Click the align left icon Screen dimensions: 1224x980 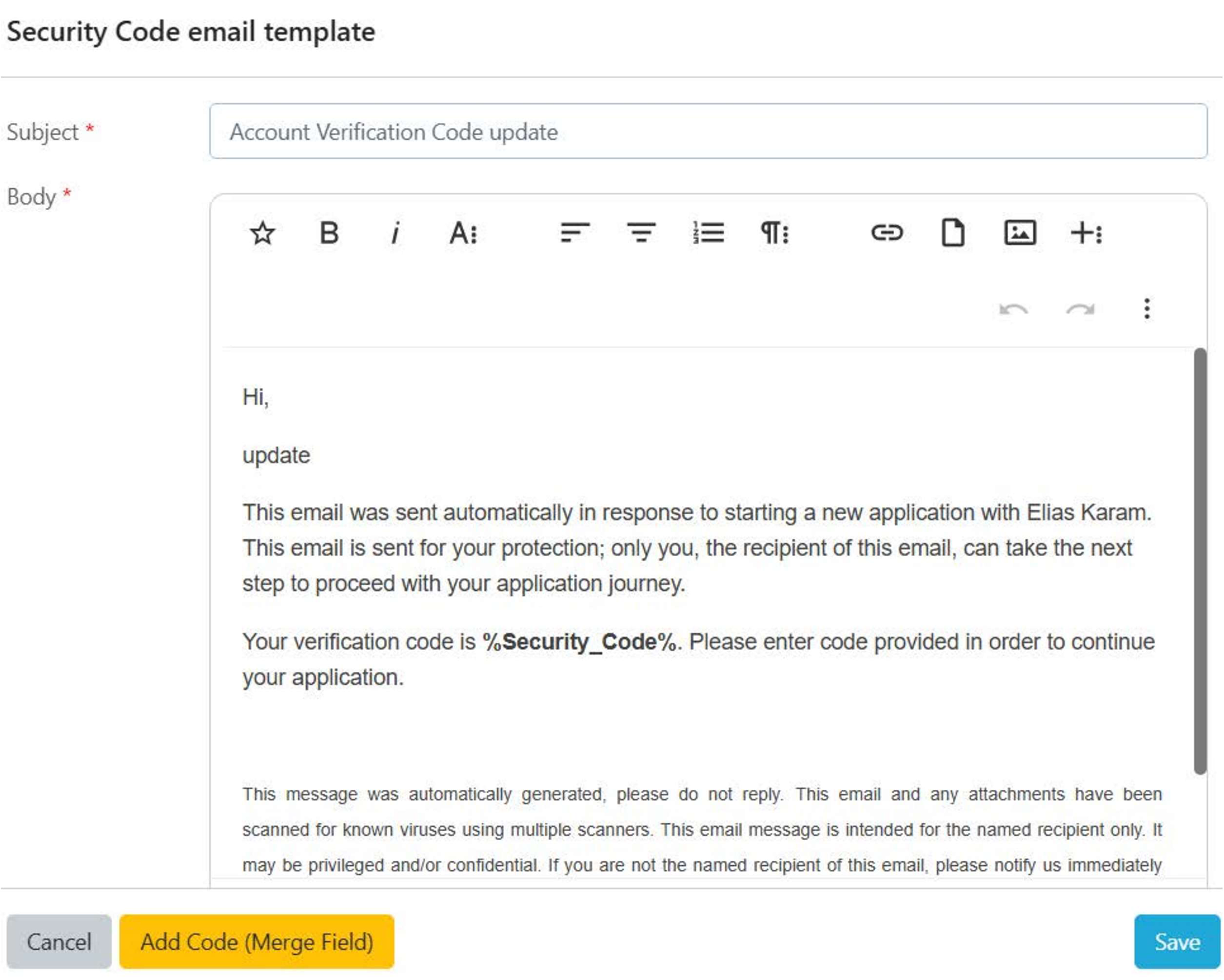pyautogui.click(x=575, y=233)
